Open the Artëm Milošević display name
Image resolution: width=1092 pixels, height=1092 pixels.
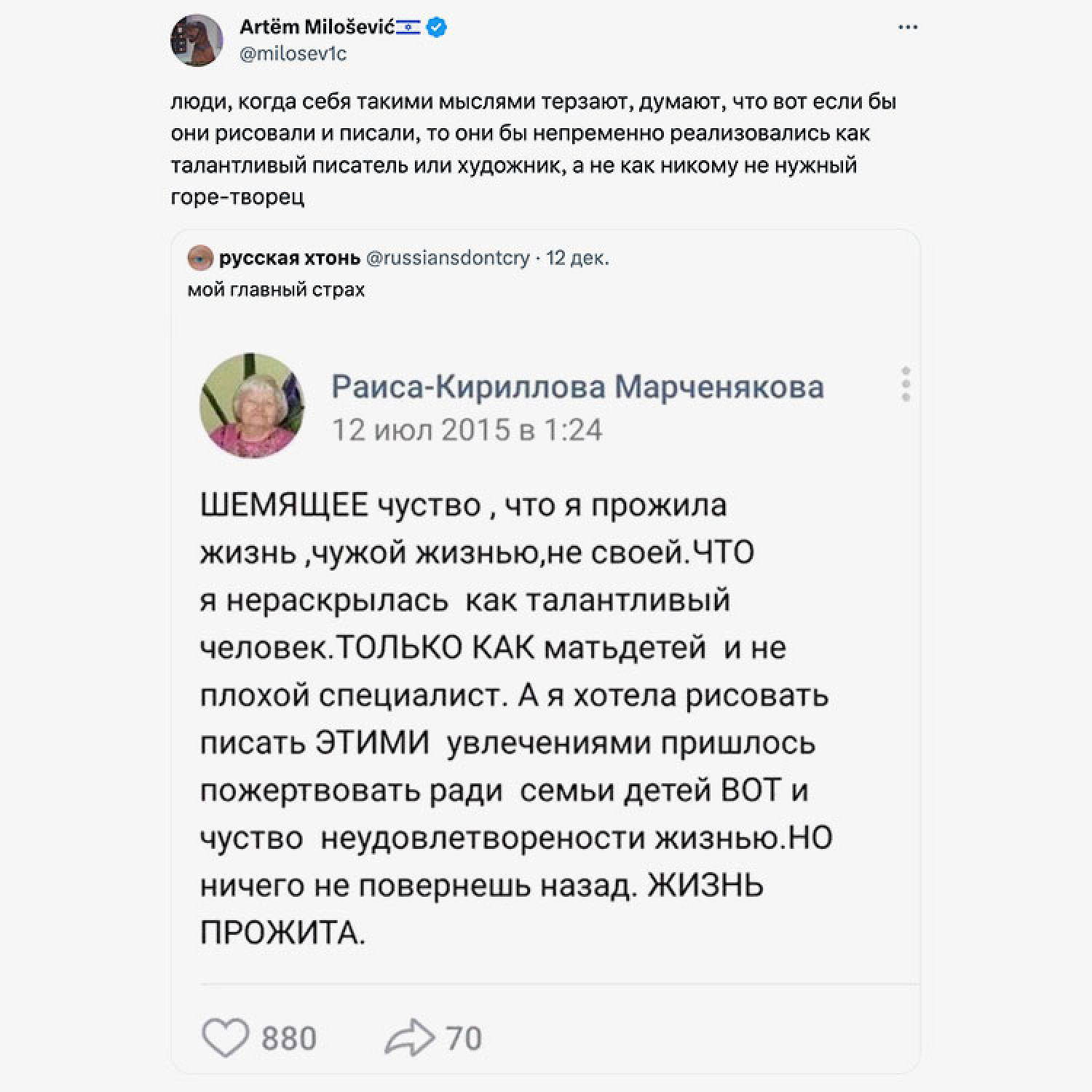coord(317,28)
